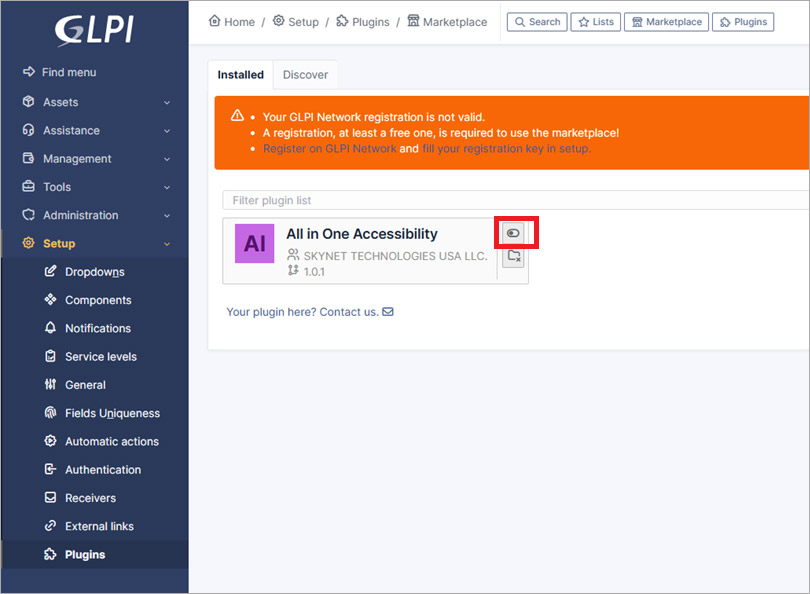The image size is (810, 594).
Task: Switch to the Discover tab
Action: pyautogui.click(x=305, y=75)
